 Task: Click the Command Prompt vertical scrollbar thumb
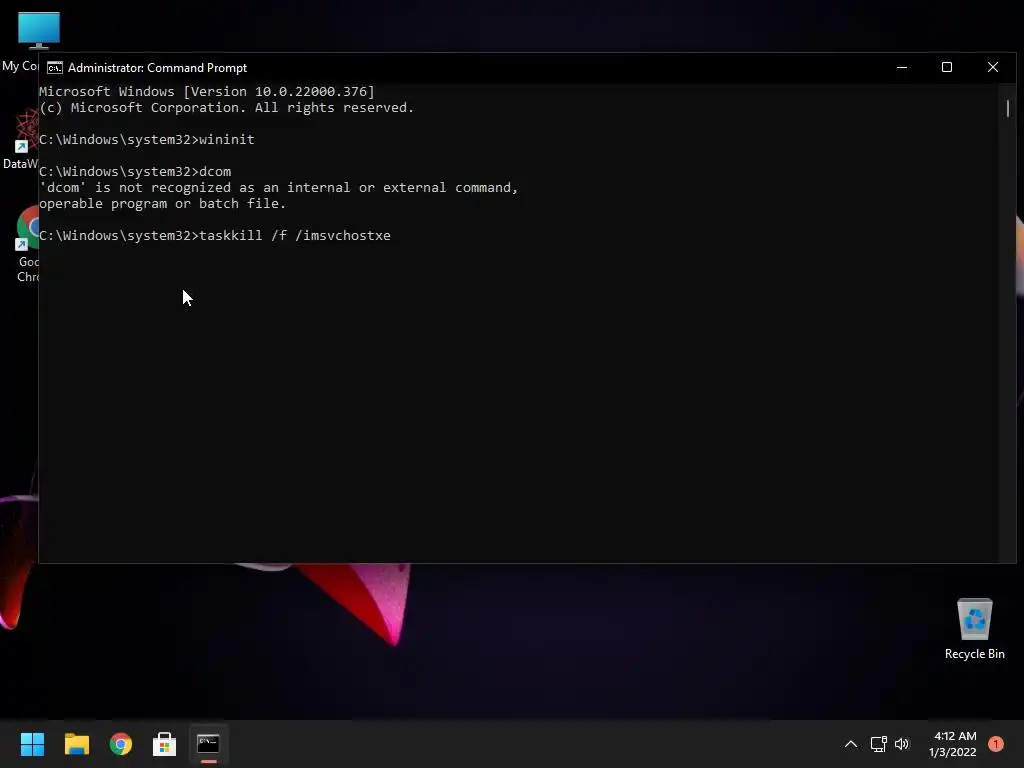click(x=1008, y=108)
